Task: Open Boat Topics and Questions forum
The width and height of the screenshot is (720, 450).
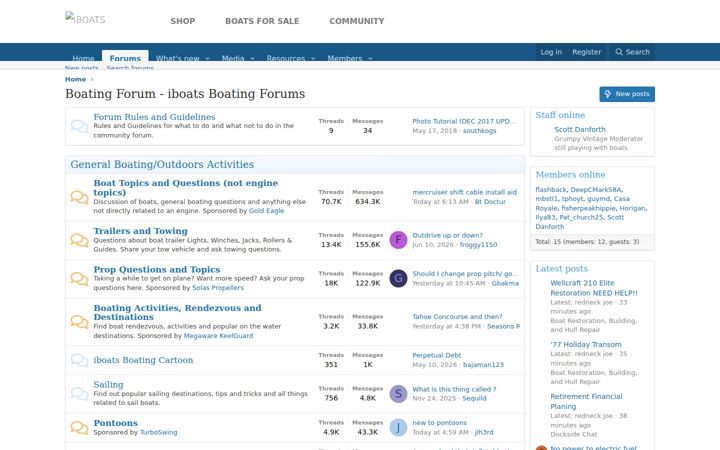Action: pos(186,187)
